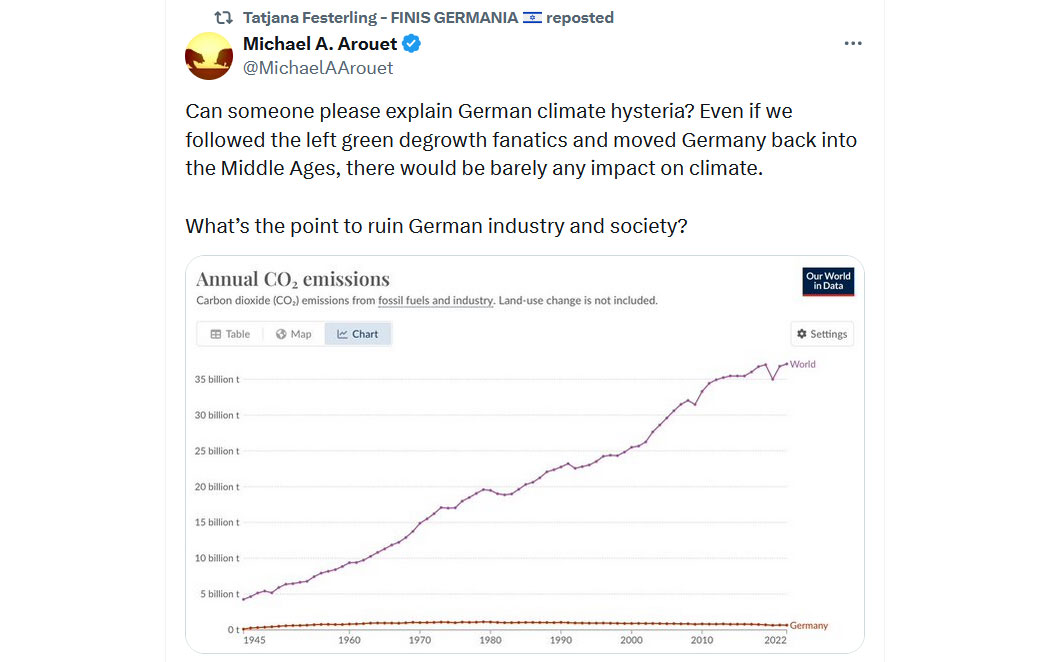The height and width of the screenshot is (662, 1050).
Task: Click the 2022 label on the timeline axis
Action: 775,640
